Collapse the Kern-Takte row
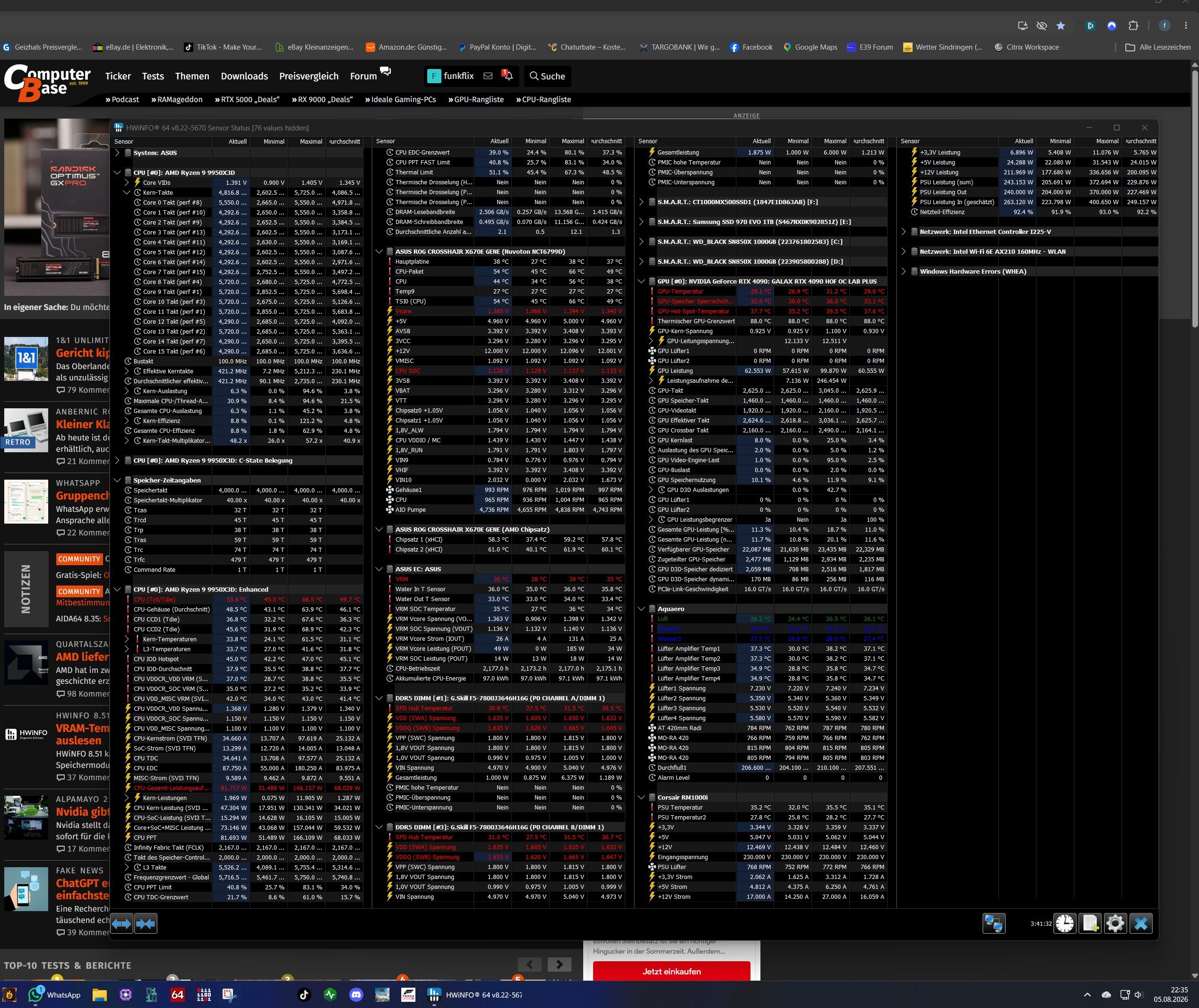The height and width of the screenshot is (1008, 1199). pos(127,192)
